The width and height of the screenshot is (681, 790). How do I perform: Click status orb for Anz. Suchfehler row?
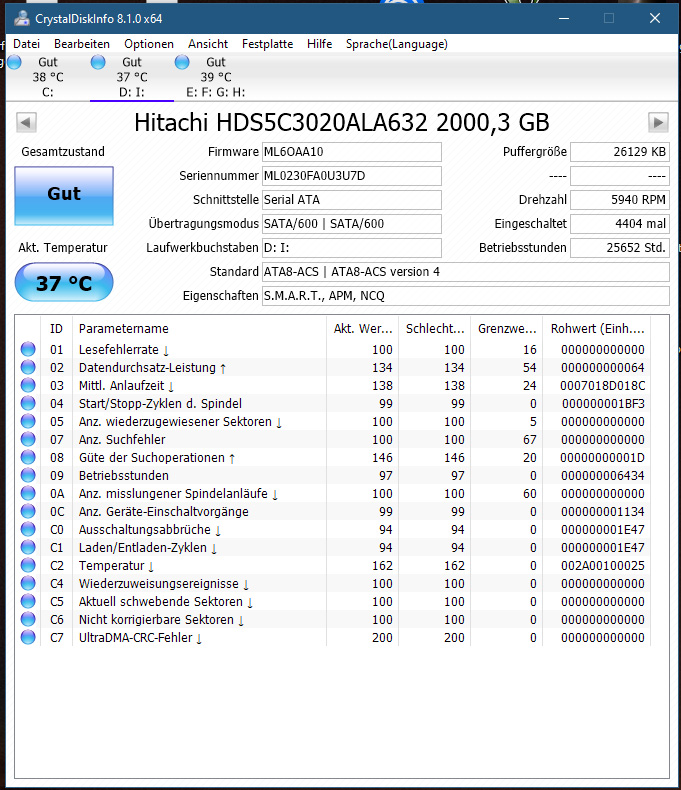[28, 439]
